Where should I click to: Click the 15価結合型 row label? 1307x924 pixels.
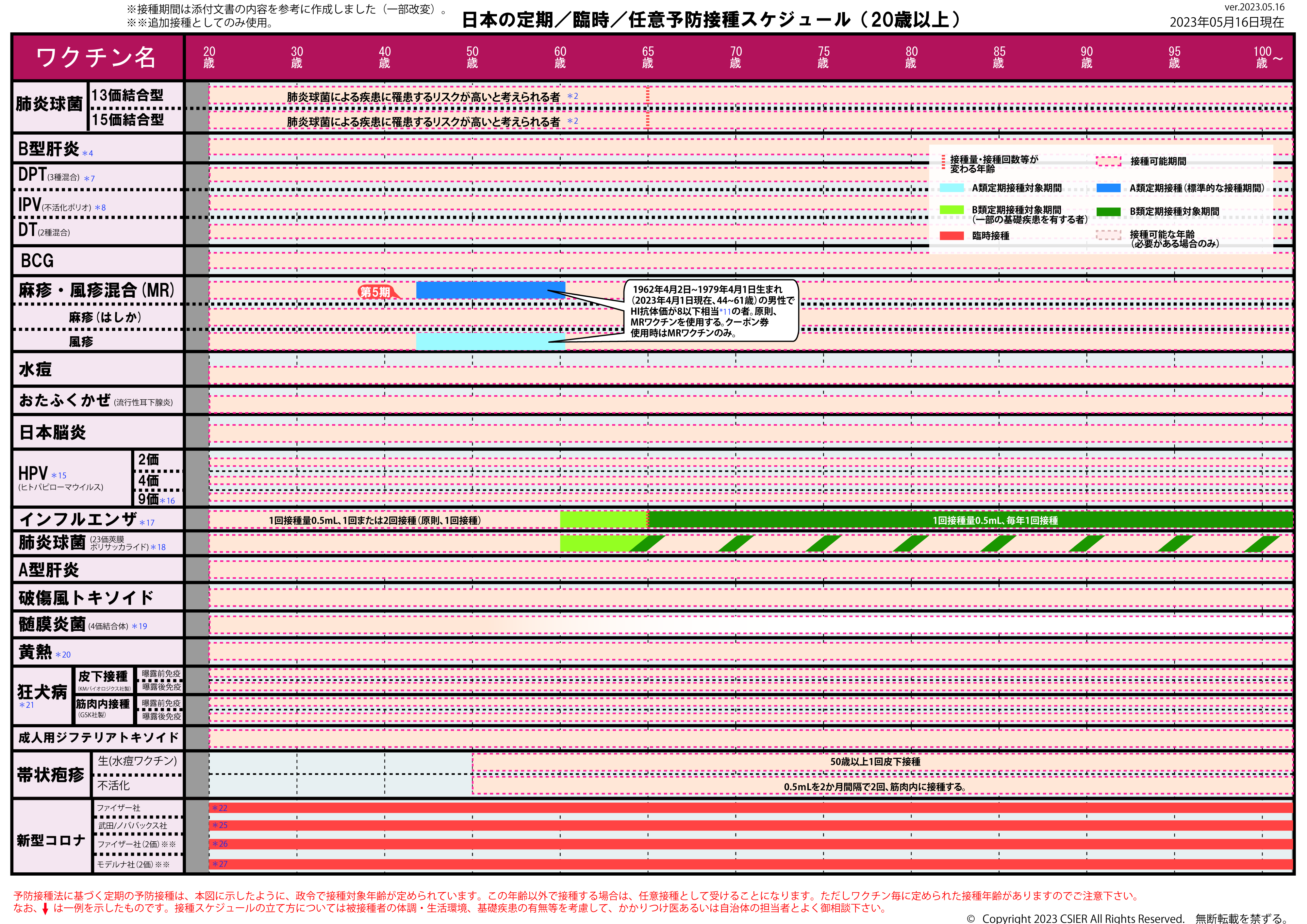(x=127, y=120)
